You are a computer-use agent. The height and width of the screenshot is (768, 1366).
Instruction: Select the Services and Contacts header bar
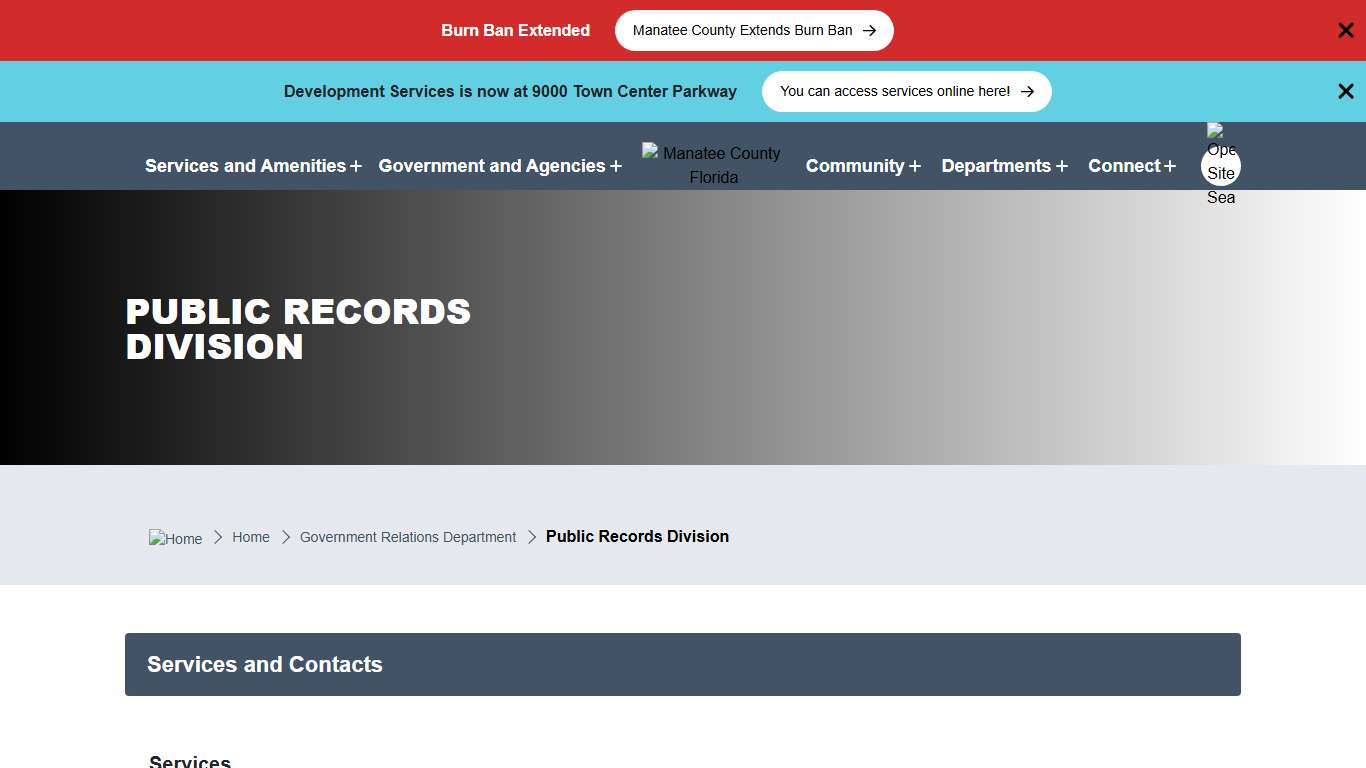pyautogui.click(x=683, y=664)
